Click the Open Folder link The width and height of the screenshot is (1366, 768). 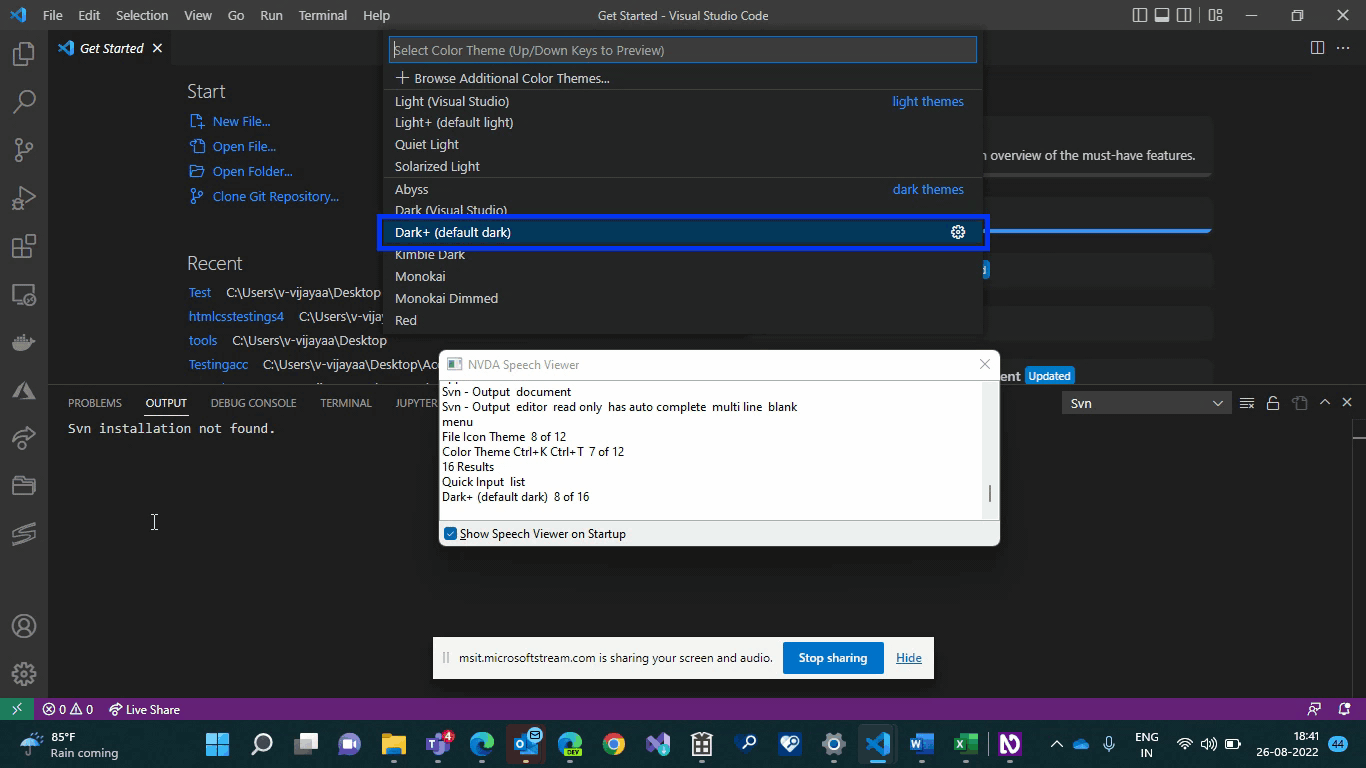(252, 171)
